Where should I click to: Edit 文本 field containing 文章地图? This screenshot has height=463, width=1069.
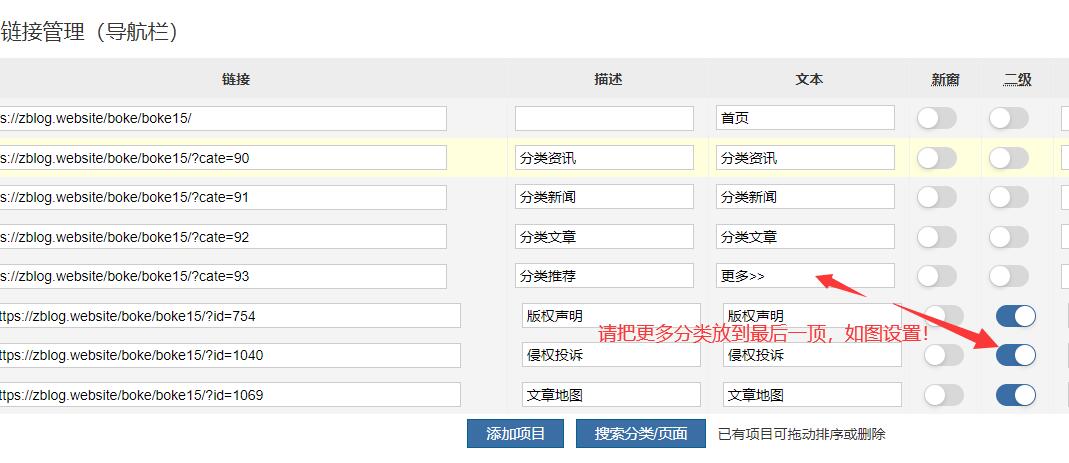(812, 395)
